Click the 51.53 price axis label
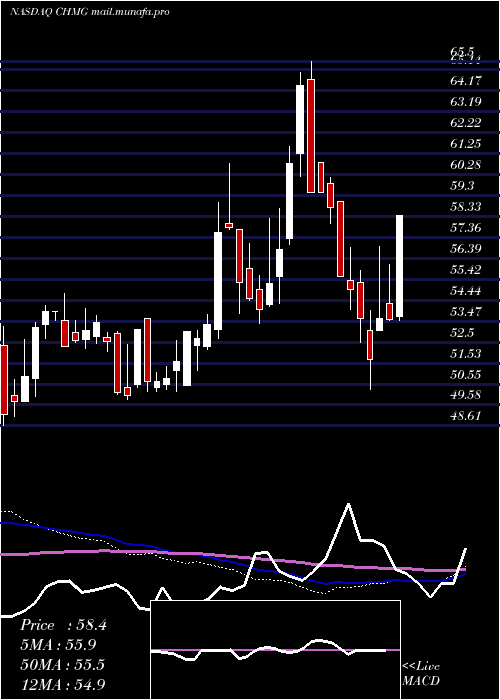The image size is (500, 700). point(466,354)
